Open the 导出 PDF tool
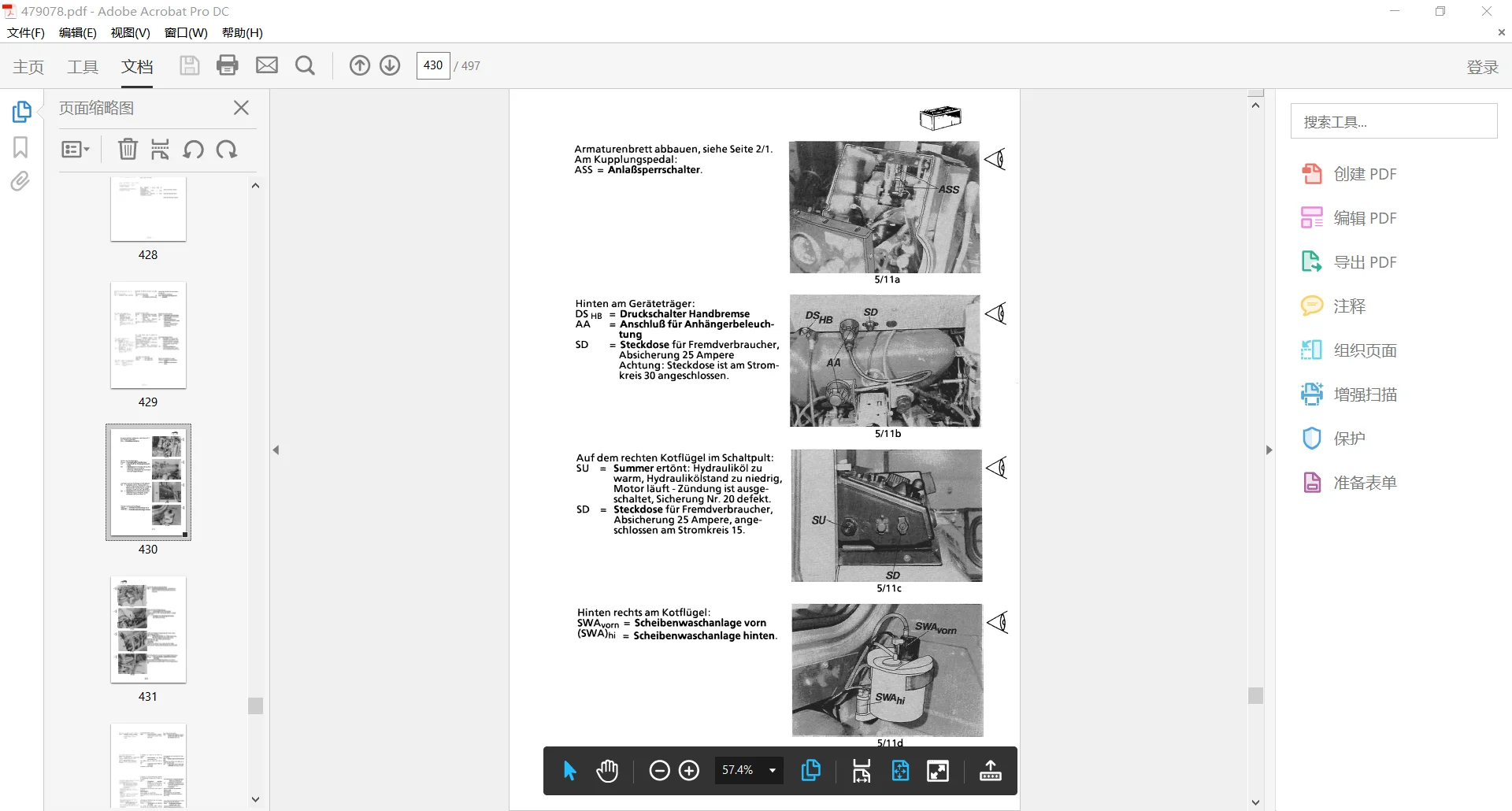Viewport: 1512px width, 811px height. [1349, 262]
